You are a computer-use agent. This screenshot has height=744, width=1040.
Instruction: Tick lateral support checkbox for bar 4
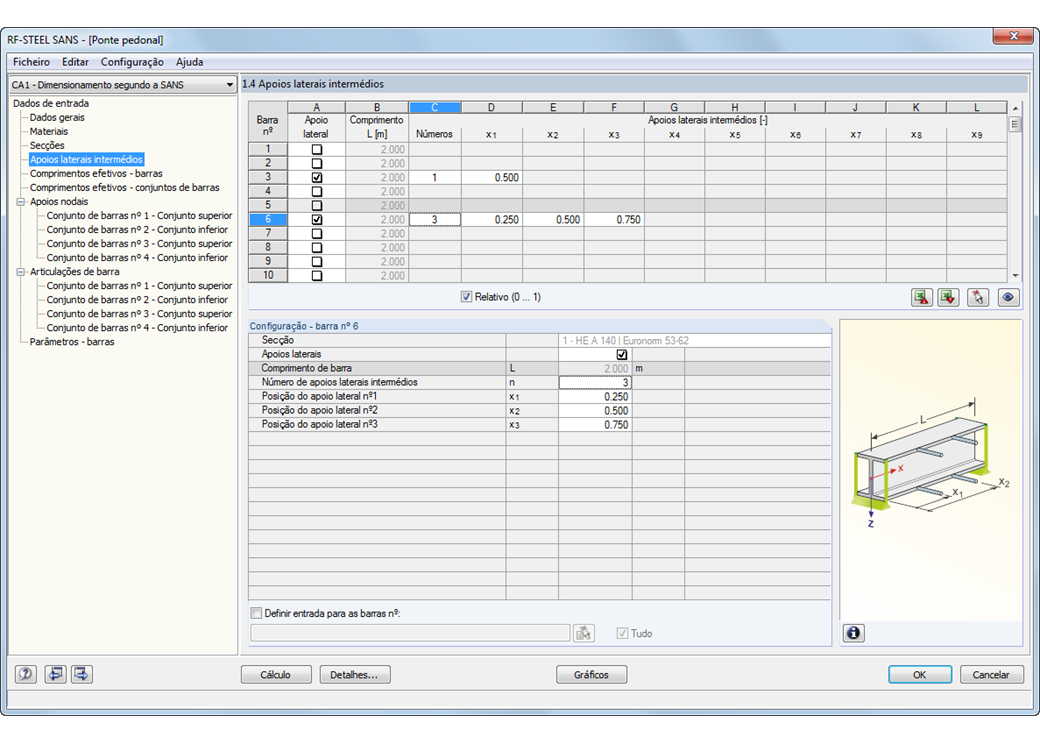pyautogui.click(x=317, y=192)
